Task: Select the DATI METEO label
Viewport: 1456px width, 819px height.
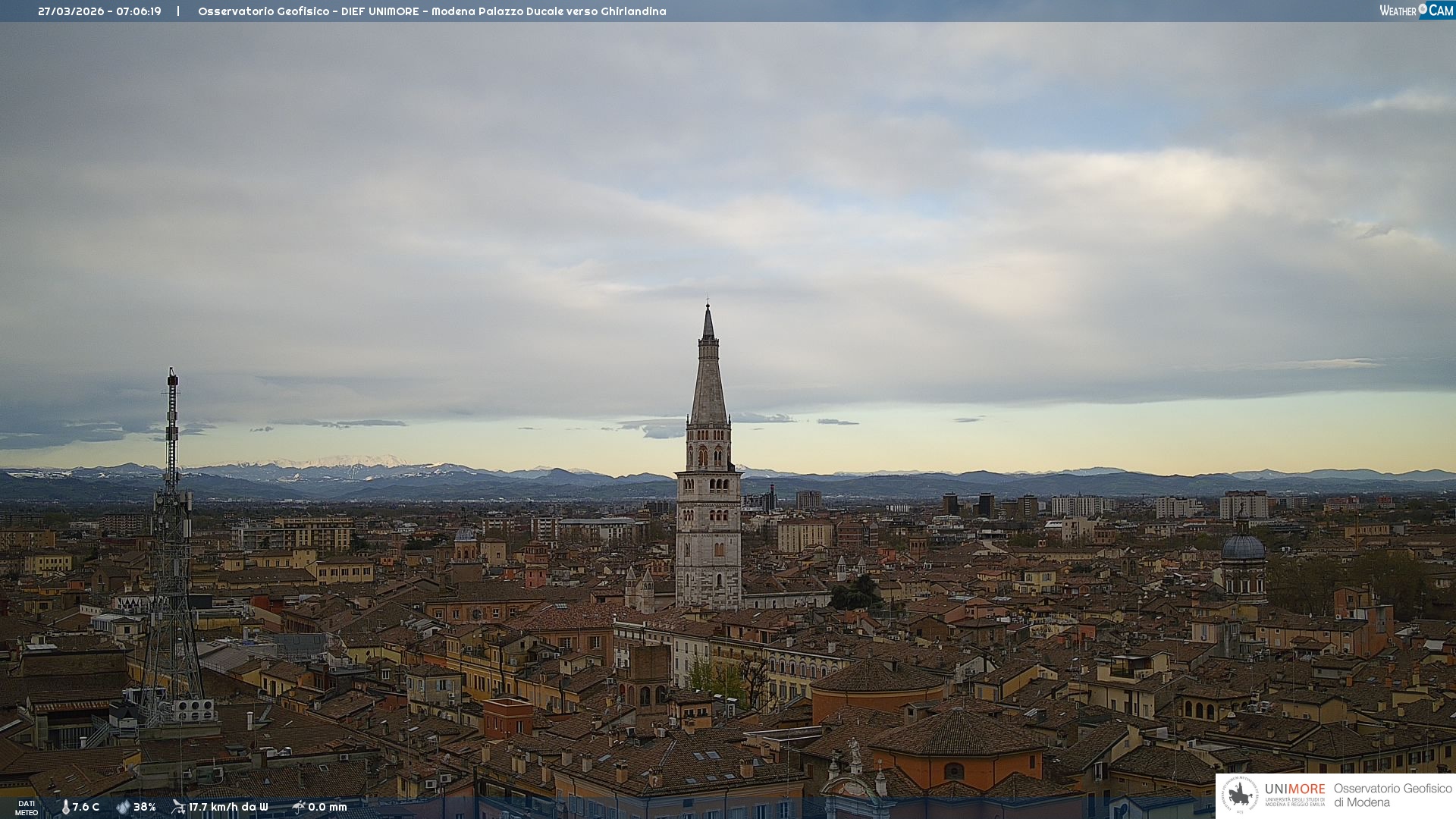Action: click(27, 808)
